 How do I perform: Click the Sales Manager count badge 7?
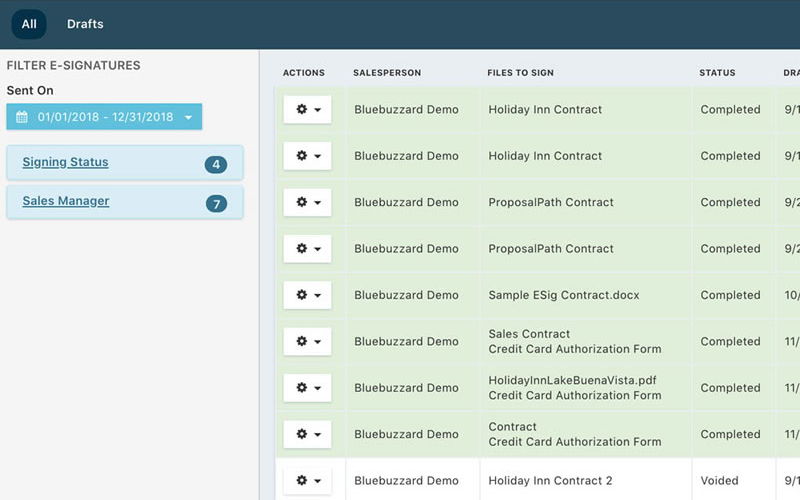tap(216, 204)
